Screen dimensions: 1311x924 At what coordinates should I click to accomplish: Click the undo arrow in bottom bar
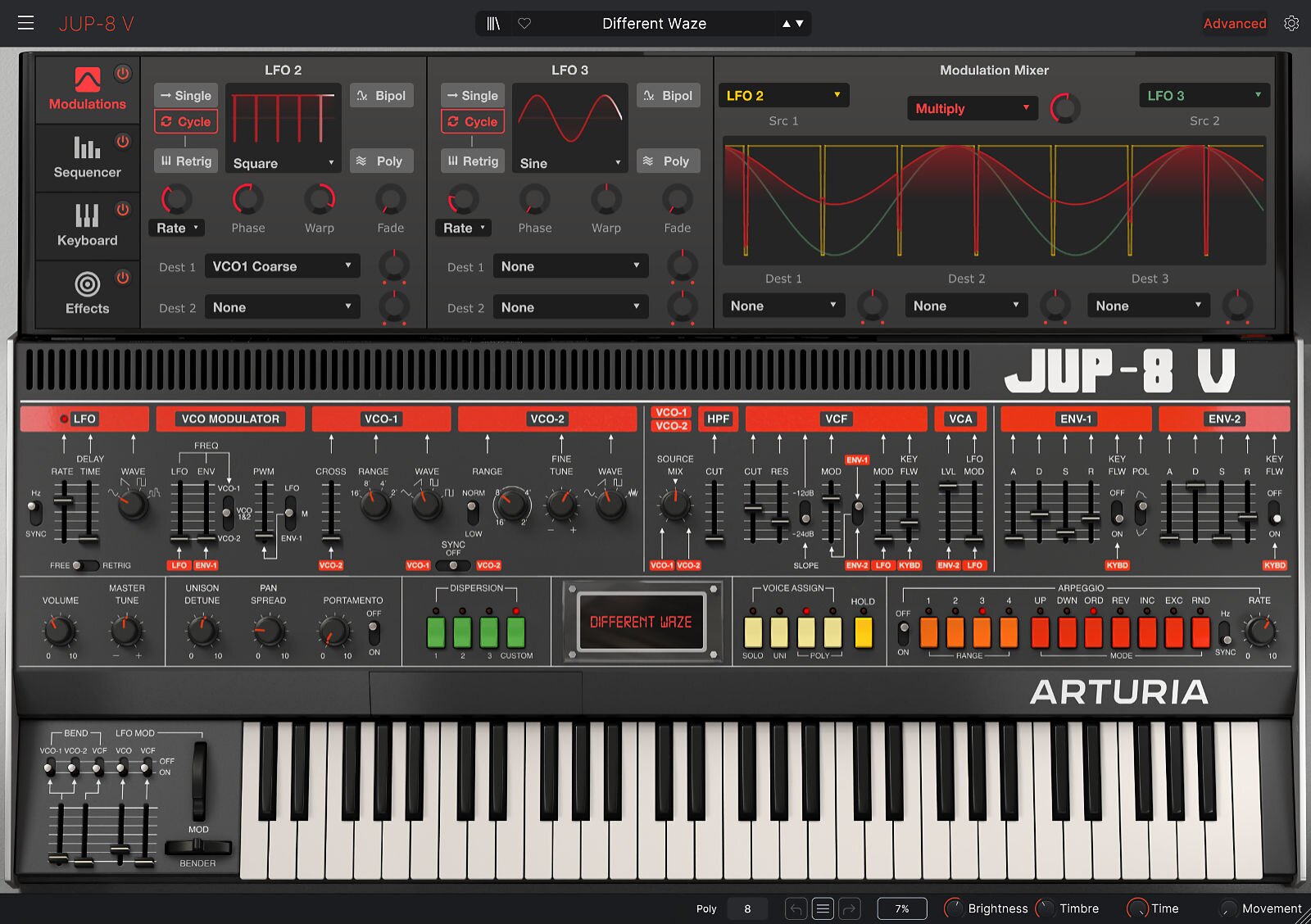tap(796, 908)
